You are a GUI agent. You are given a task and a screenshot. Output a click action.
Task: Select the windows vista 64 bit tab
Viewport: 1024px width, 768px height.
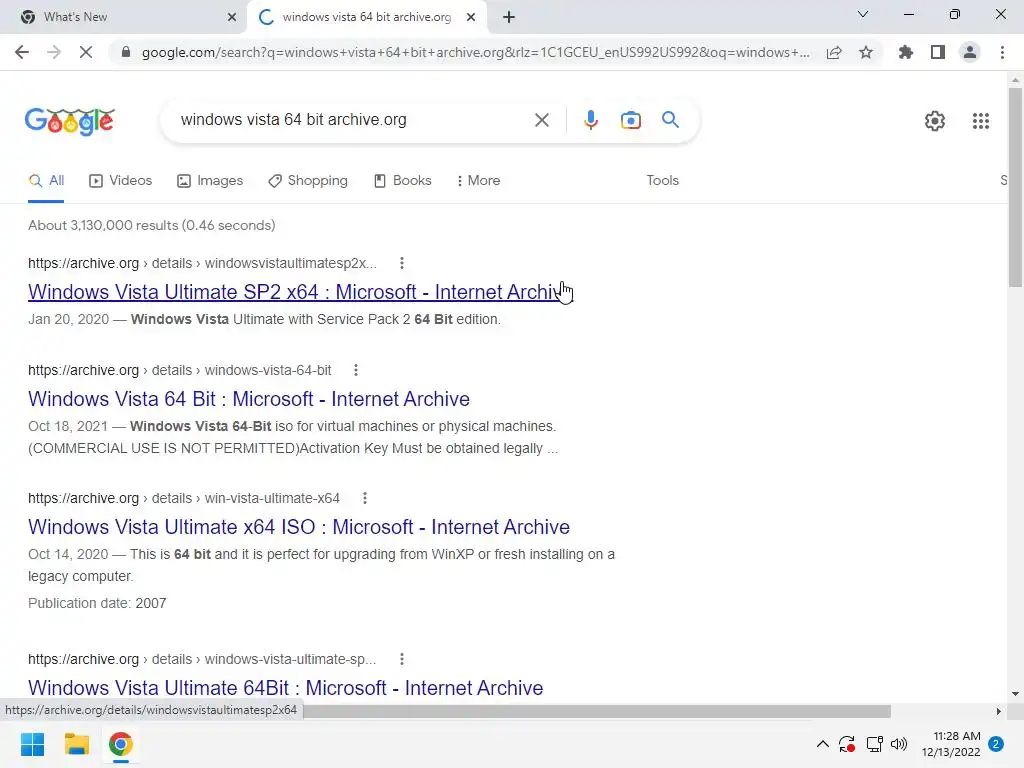coord(366,17)
